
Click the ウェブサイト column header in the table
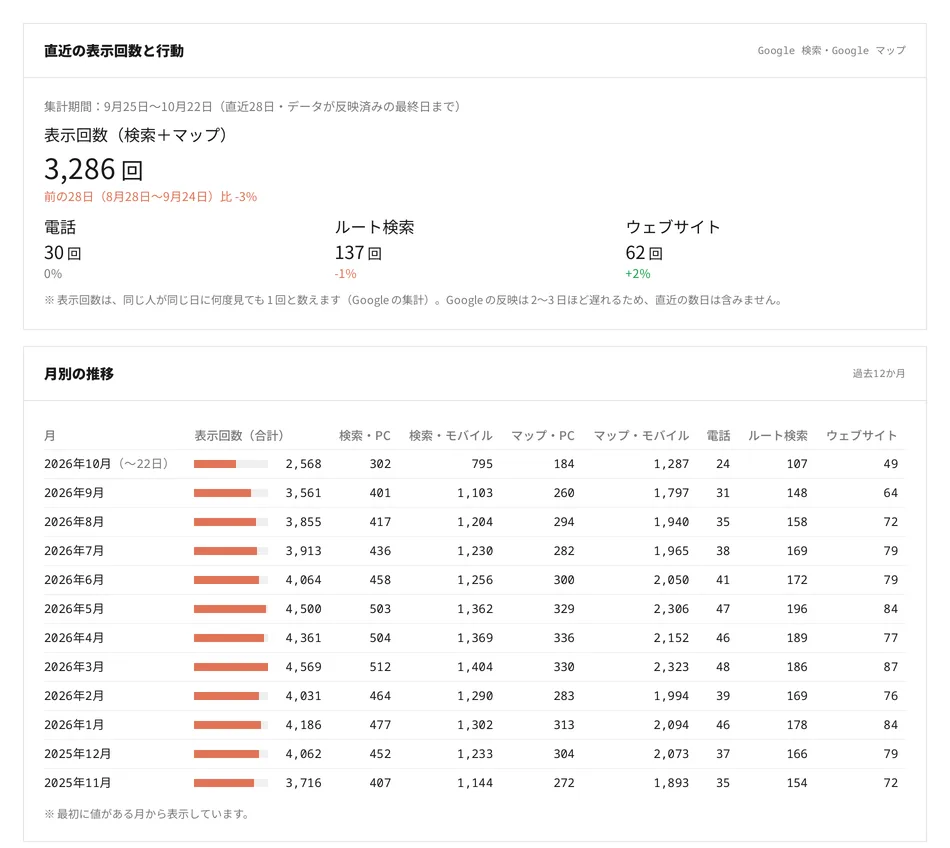(x=861, y=436)
